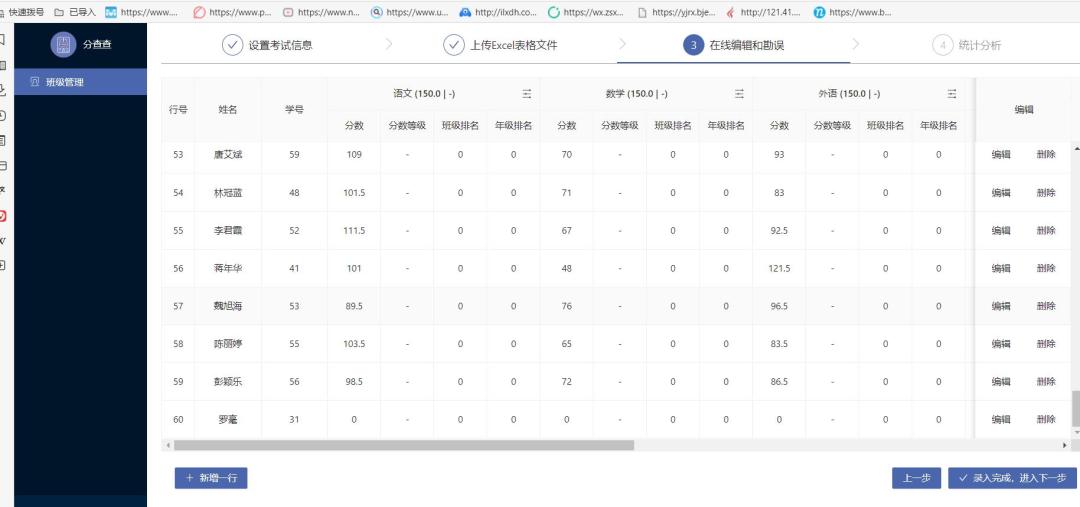1080x507 pixels.
Task: Select 语文 score 103.5 cell
Action: pos(354,344)
